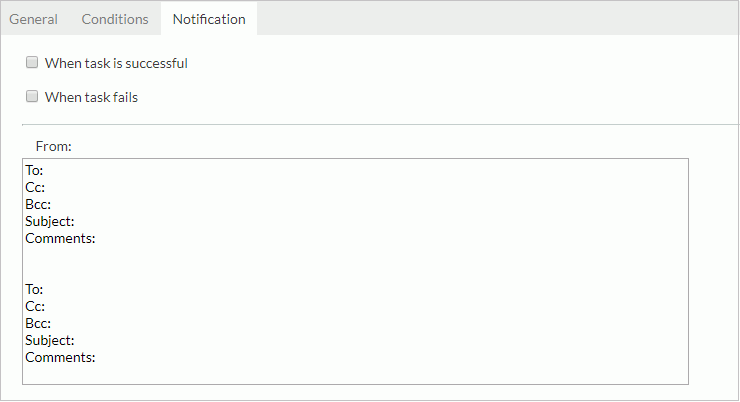Click the upper To: line
The height and width of the screenshot is (402, 740).
point(36,170)
